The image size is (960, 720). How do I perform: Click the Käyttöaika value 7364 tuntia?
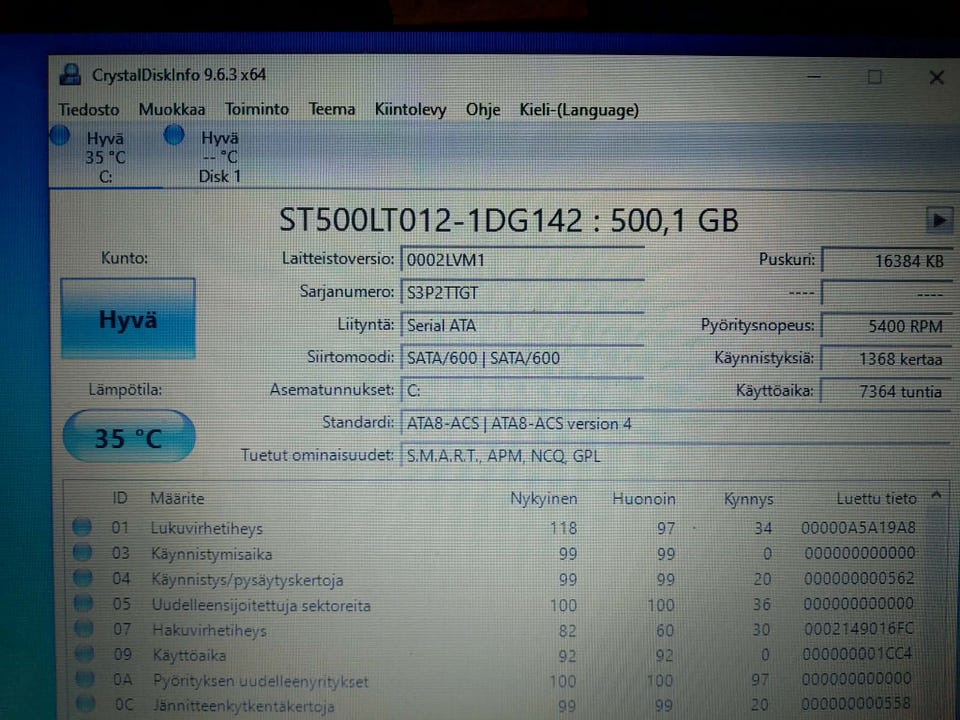click(x=887, y=391)
